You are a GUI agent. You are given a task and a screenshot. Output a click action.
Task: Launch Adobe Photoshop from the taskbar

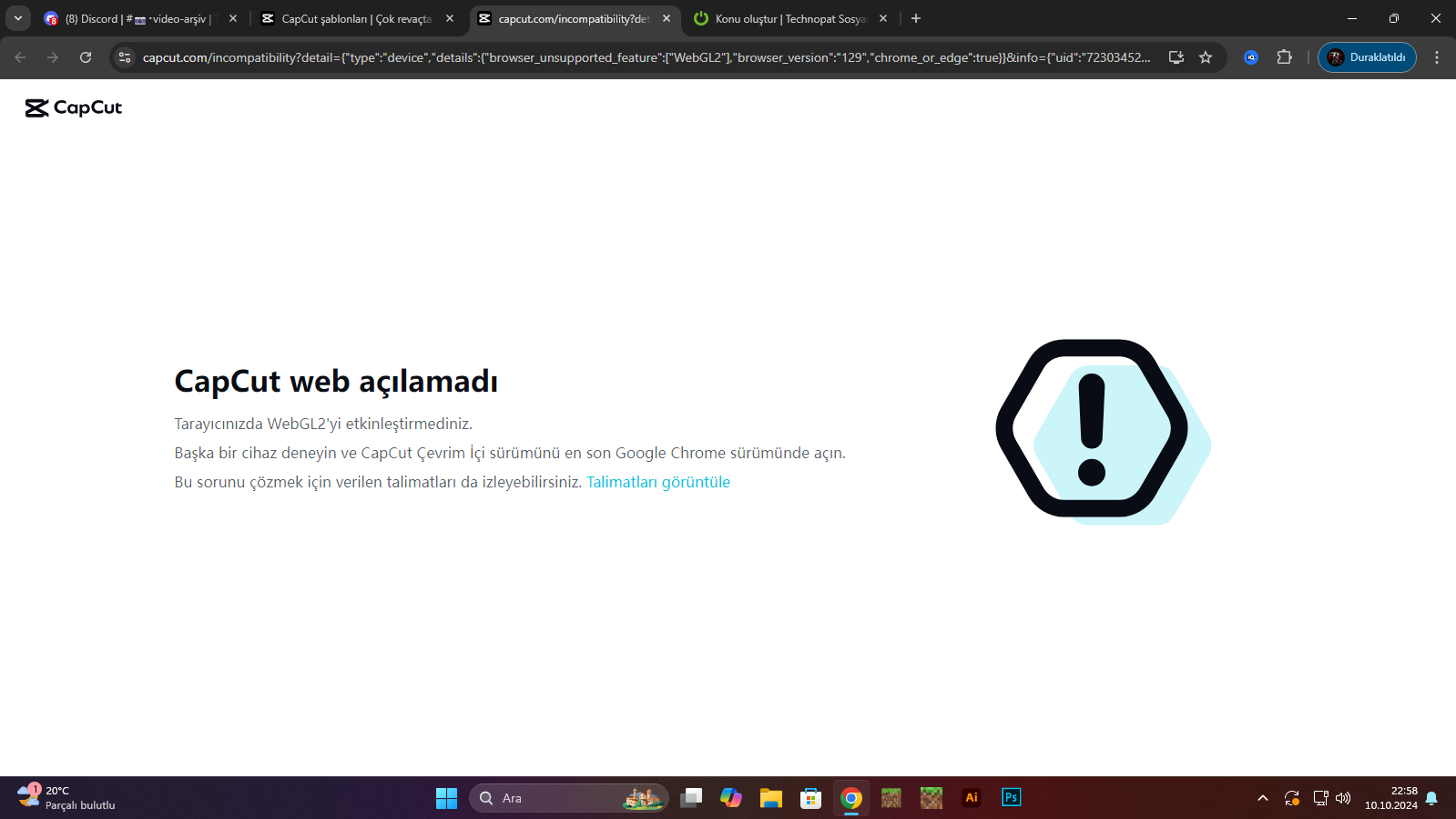[x=1012, y=798]
